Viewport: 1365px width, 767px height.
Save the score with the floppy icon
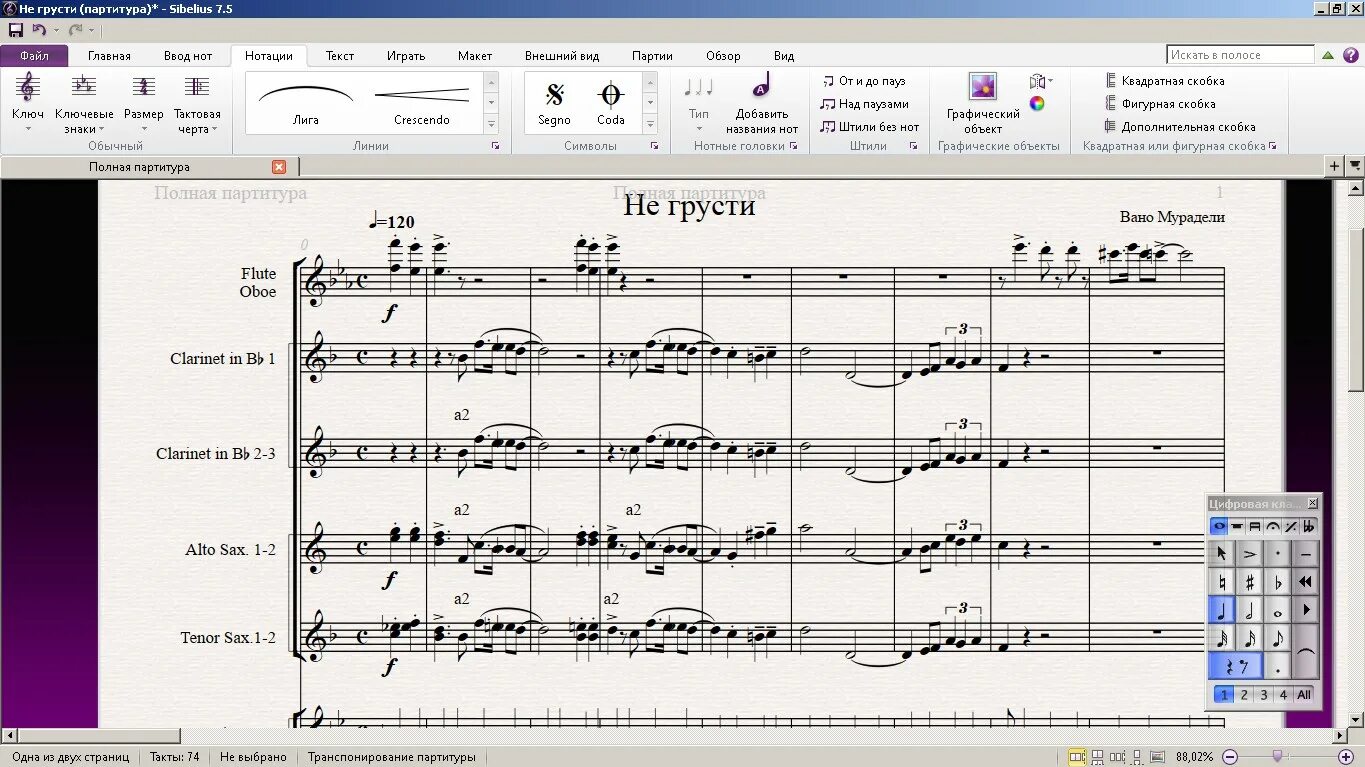tap(15, 31)
